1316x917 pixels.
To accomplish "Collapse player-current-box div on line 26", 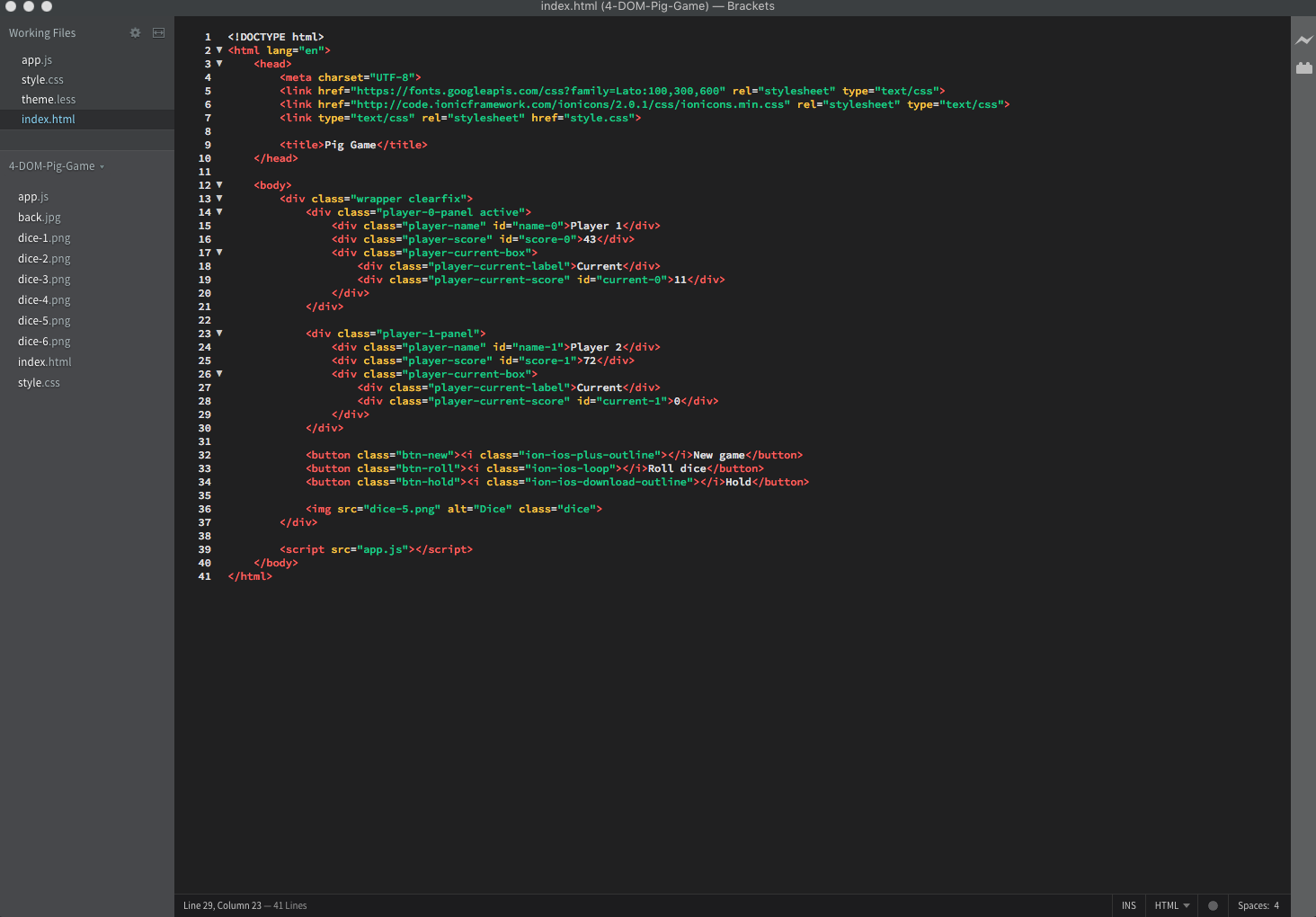I will (x=219, y=374).
